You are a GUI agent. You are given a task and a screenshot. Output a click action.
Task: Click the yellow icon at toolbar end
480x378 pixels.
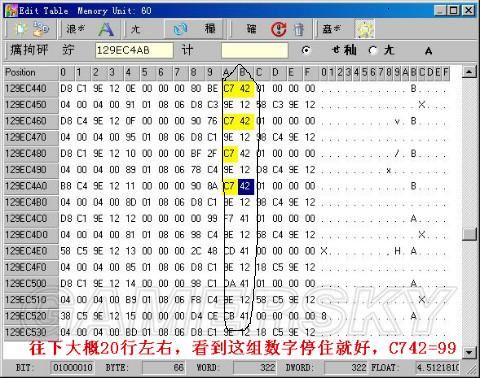[x=365, y=29]
